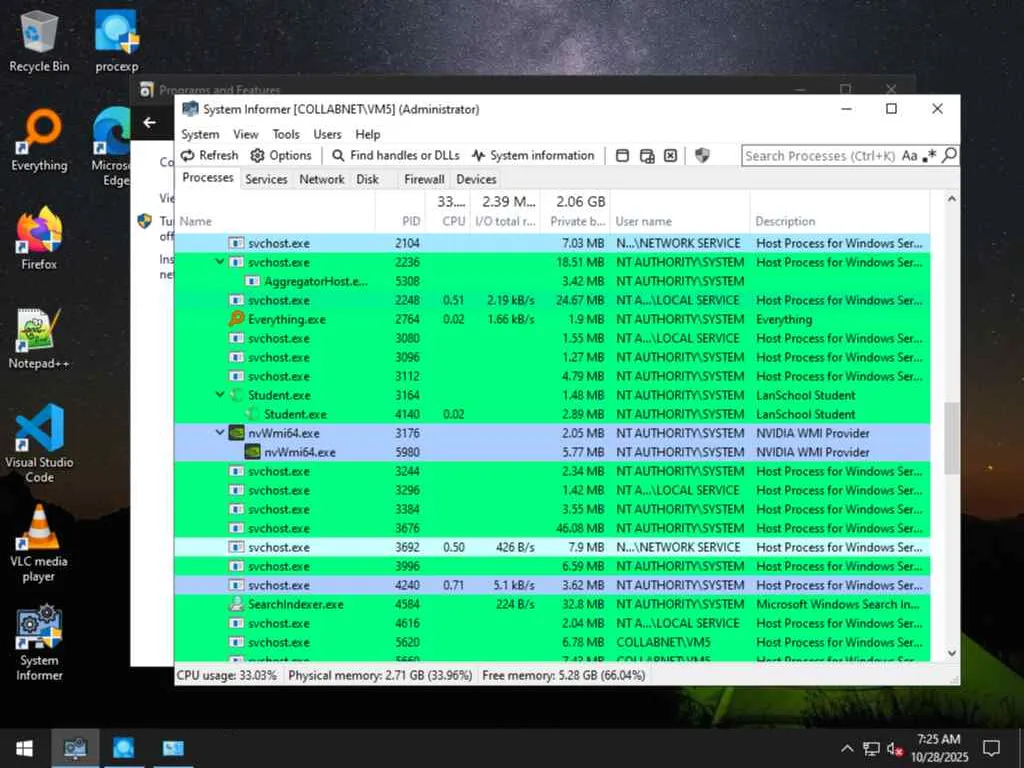The width and height of the screenshot is (1024, 768).
Task: Open the Recycle Bin desktop icon
Action: [x=39, y=42]
